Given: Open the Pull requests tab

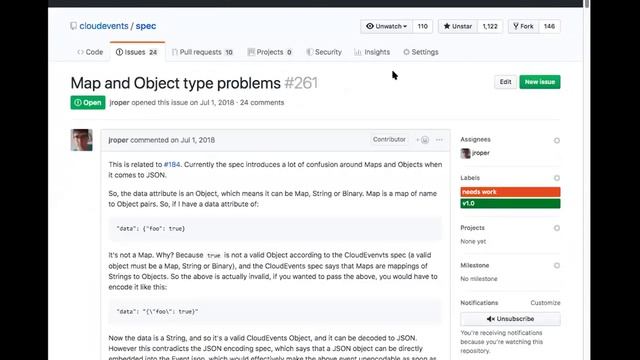Looking at the screenshot, I should [x=202, y=52].
